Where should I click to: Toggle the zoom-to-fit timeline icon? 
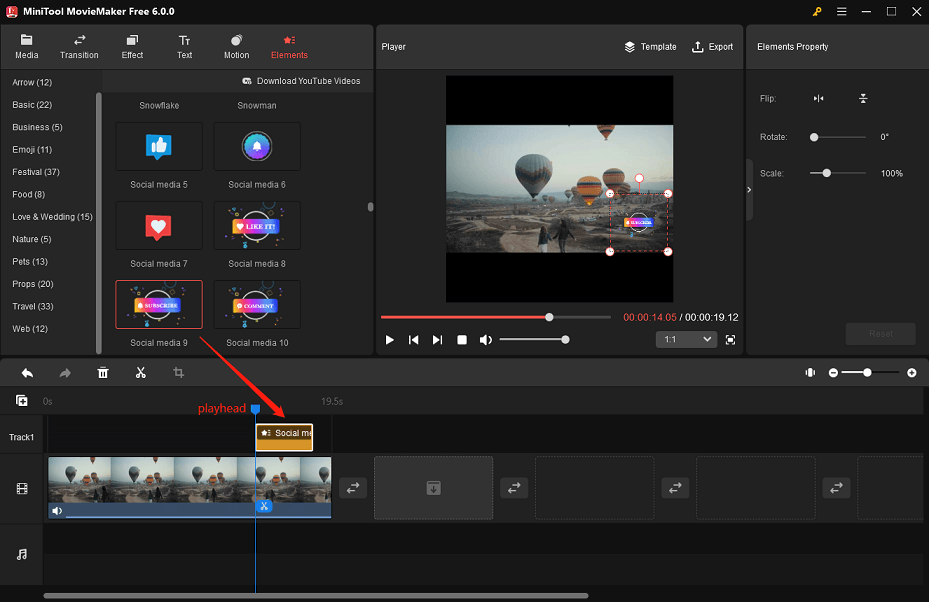(810, 372)
